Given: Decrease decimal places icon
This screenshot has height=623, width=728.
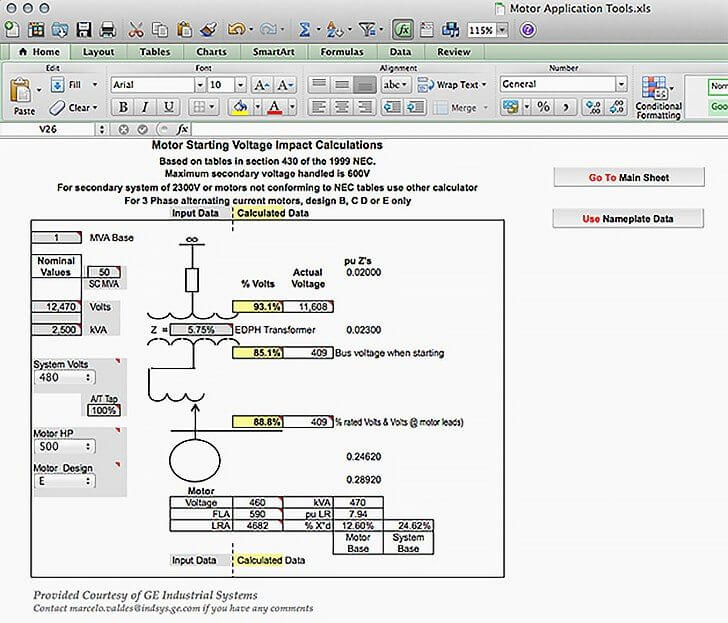Looking at the screenshot, I should click(617, 107).
